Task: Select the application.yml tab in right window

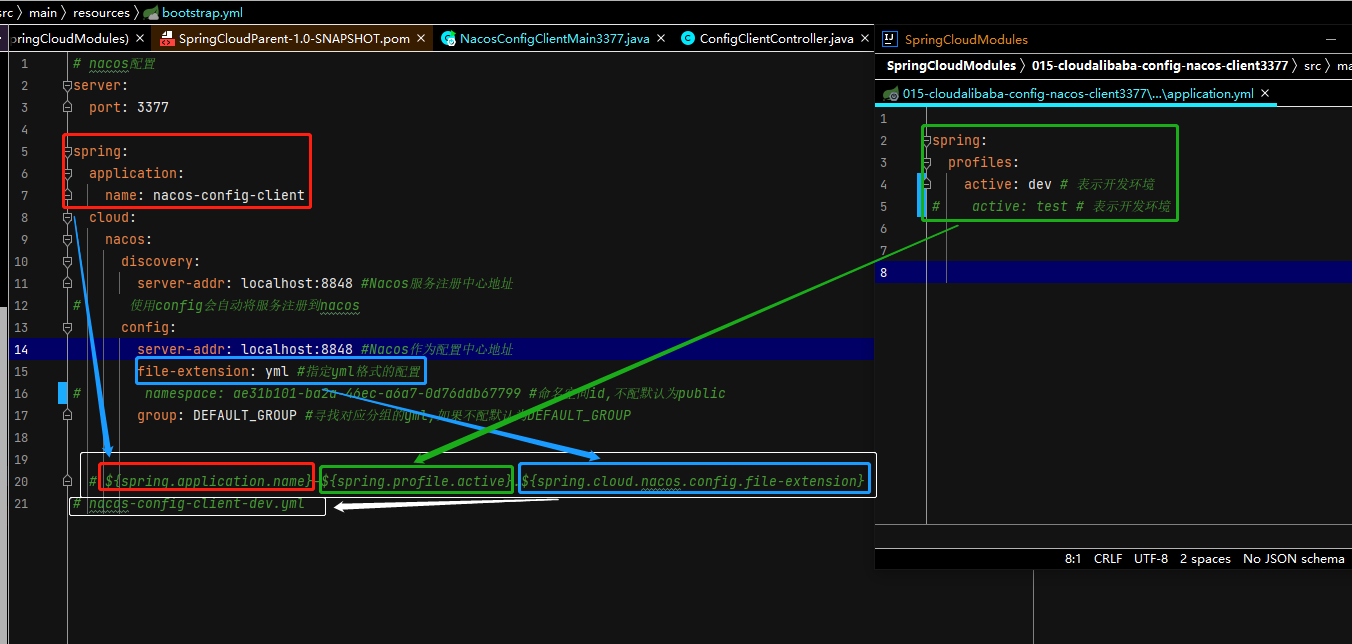Action: point(1078,94)
